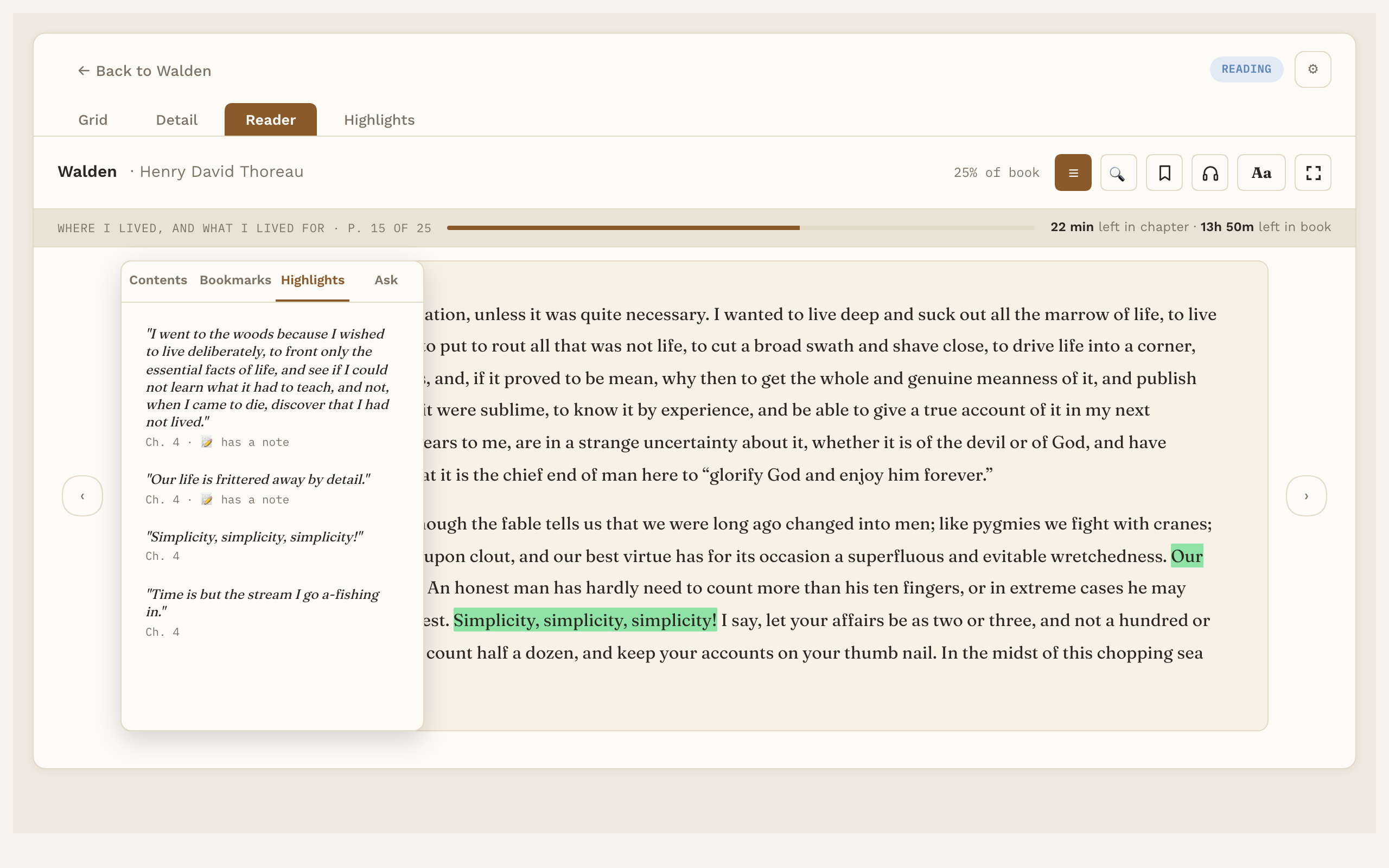Open the Aa typography settings
This screenshot has height=868, width=1389.
[1261, 173]
